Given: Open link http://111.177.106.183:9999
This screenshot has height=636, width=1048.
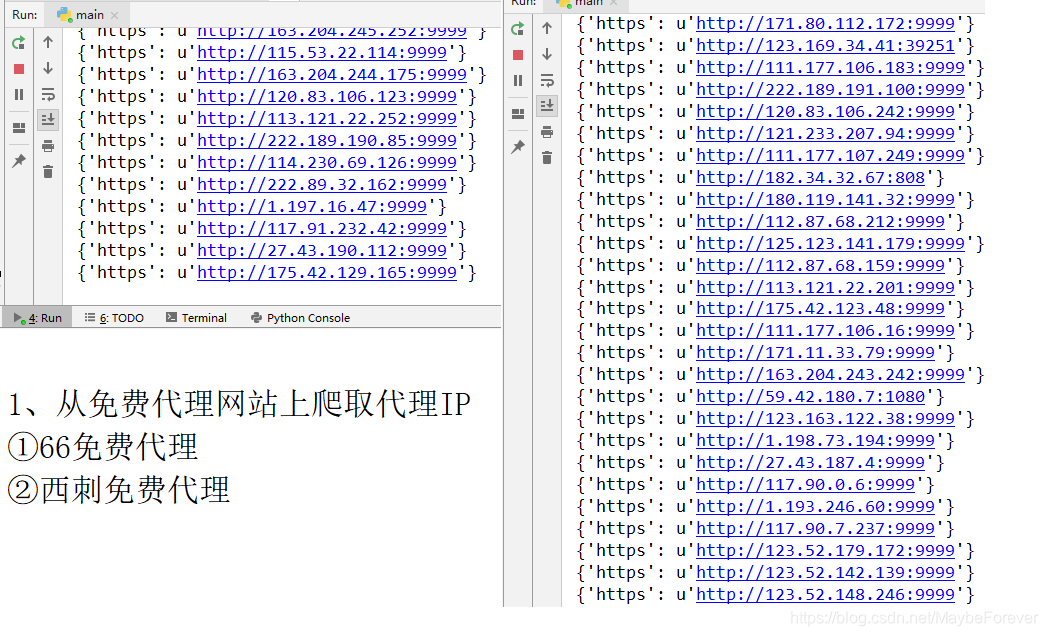Looking at the screenshot, I should point(831,67).
